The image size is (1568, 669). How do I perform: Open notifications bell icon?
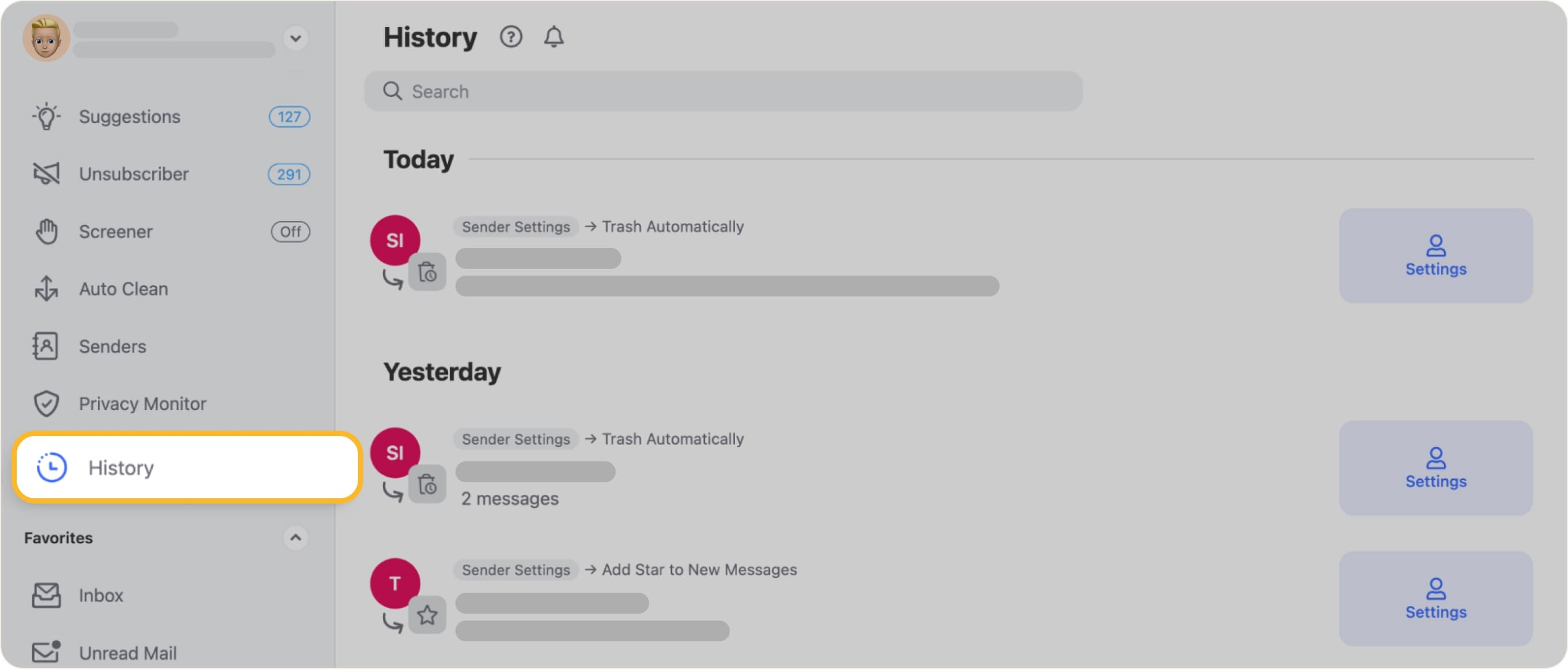(553, 37)
